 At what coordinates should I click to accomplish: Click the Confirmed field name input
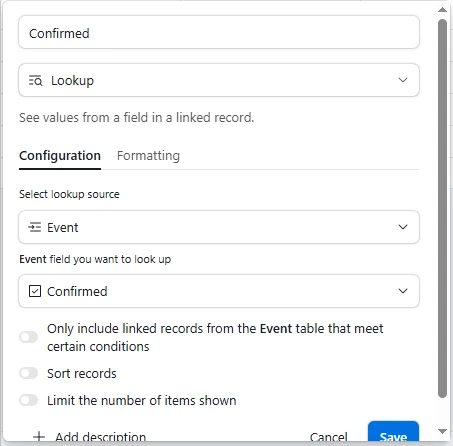click(219, 32)
